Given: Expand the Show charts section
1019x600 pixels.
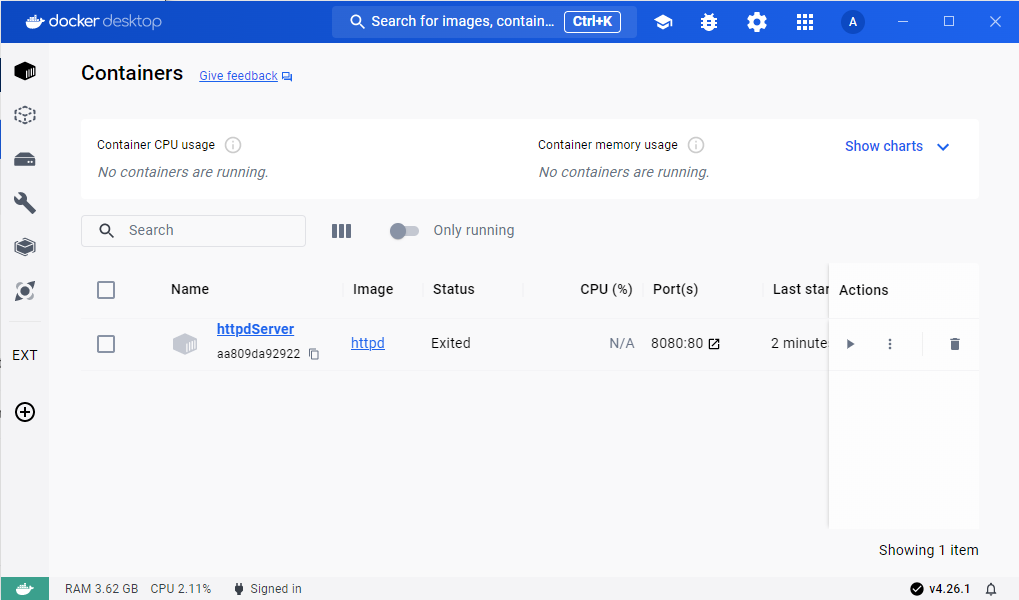Looking at the screenshot, I should [x=897, y=146].
